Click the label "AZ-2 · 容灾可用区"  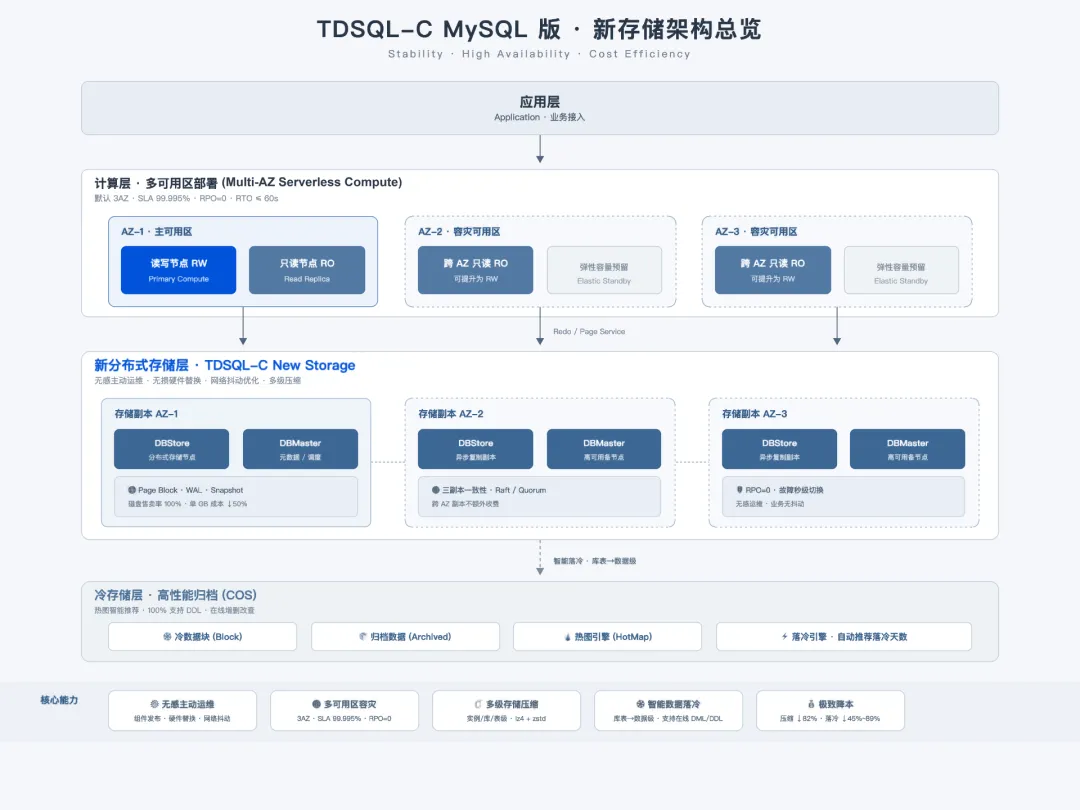tap(459, 231)
